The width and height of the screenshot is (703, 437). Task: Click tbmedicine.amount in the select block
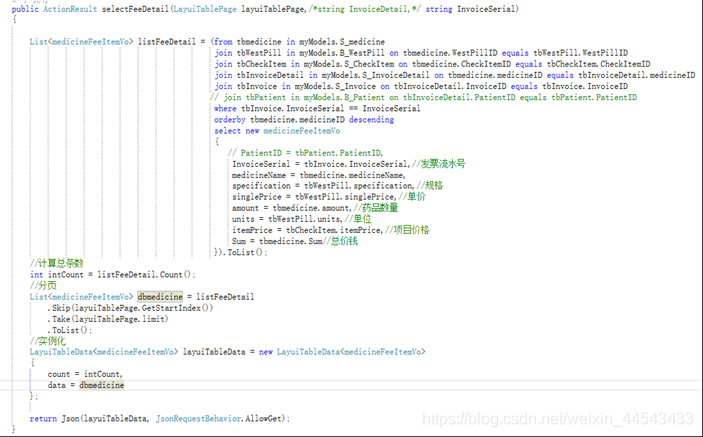tap(310, 208)
